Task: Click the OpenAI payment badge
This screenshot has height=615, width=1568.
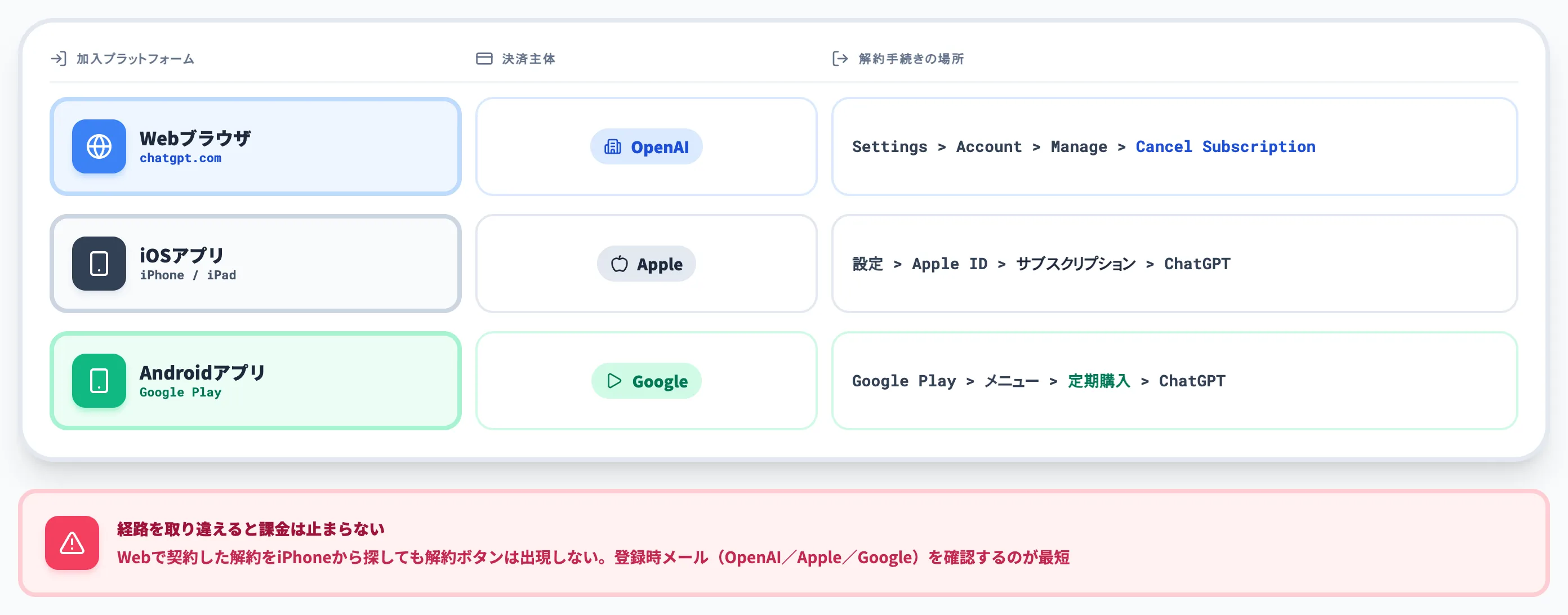Action: click(647, 147)
